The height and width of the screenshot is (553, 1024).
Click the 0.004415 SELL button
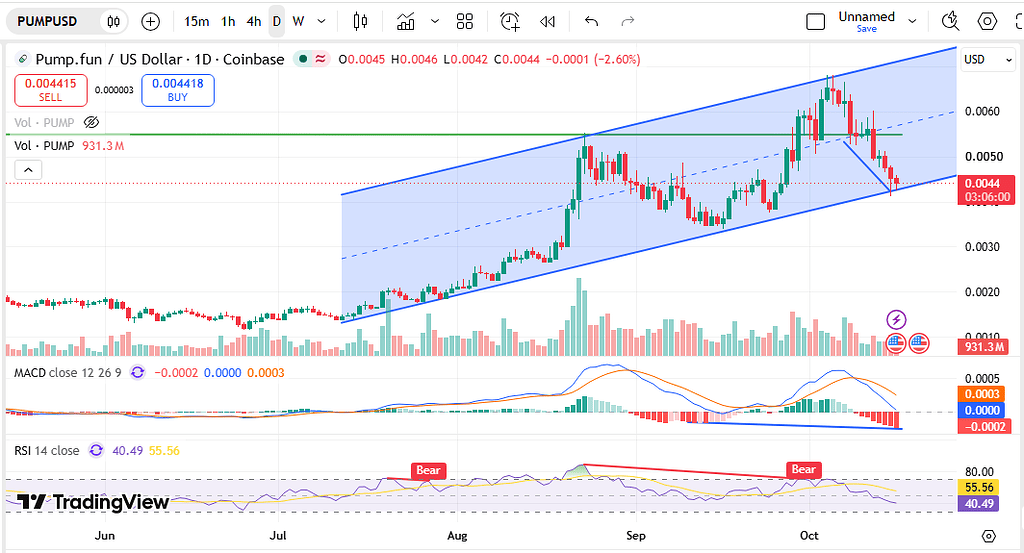point(51,90)
